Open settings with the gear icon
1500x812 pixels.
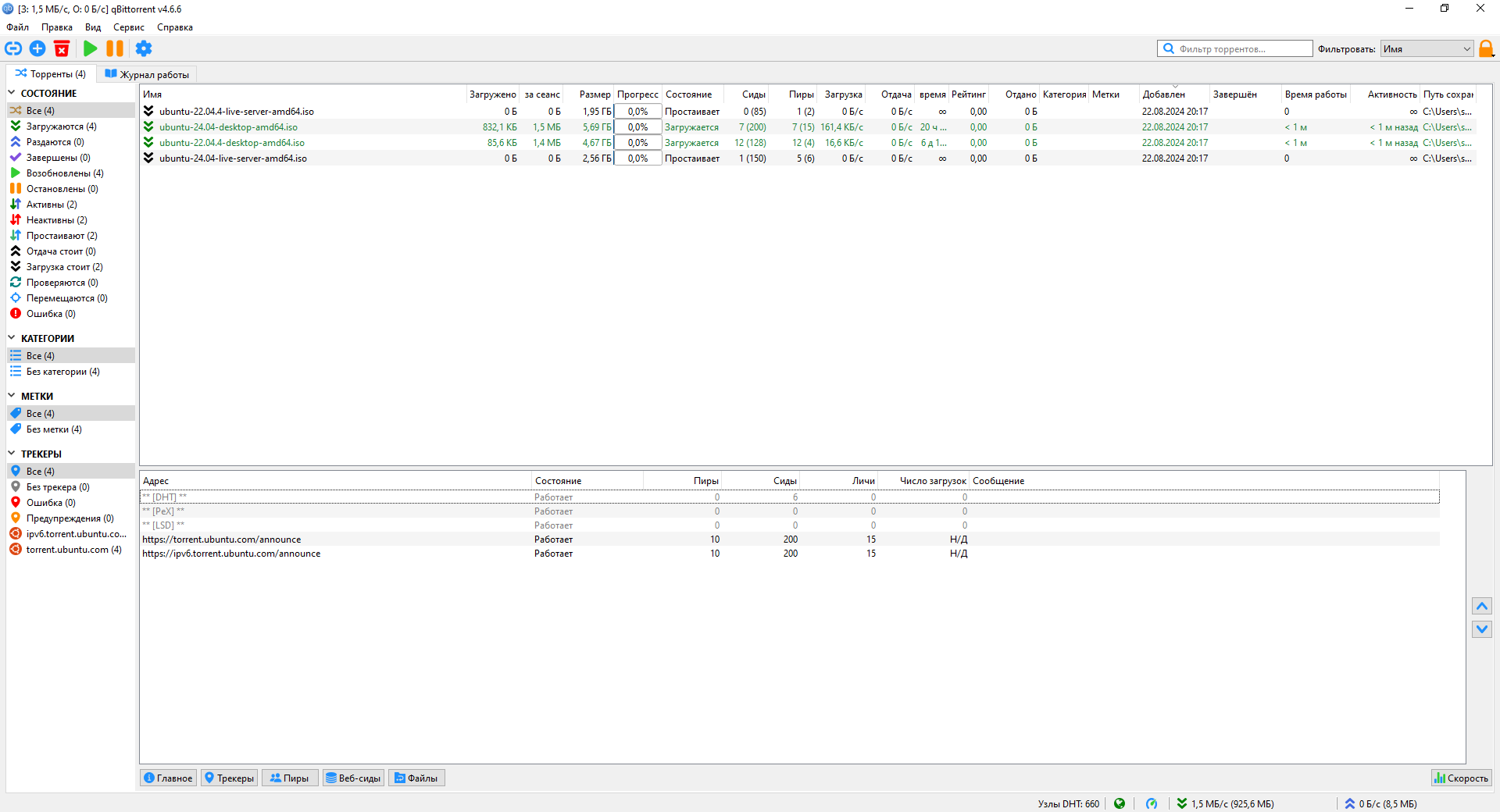(144, 48)
